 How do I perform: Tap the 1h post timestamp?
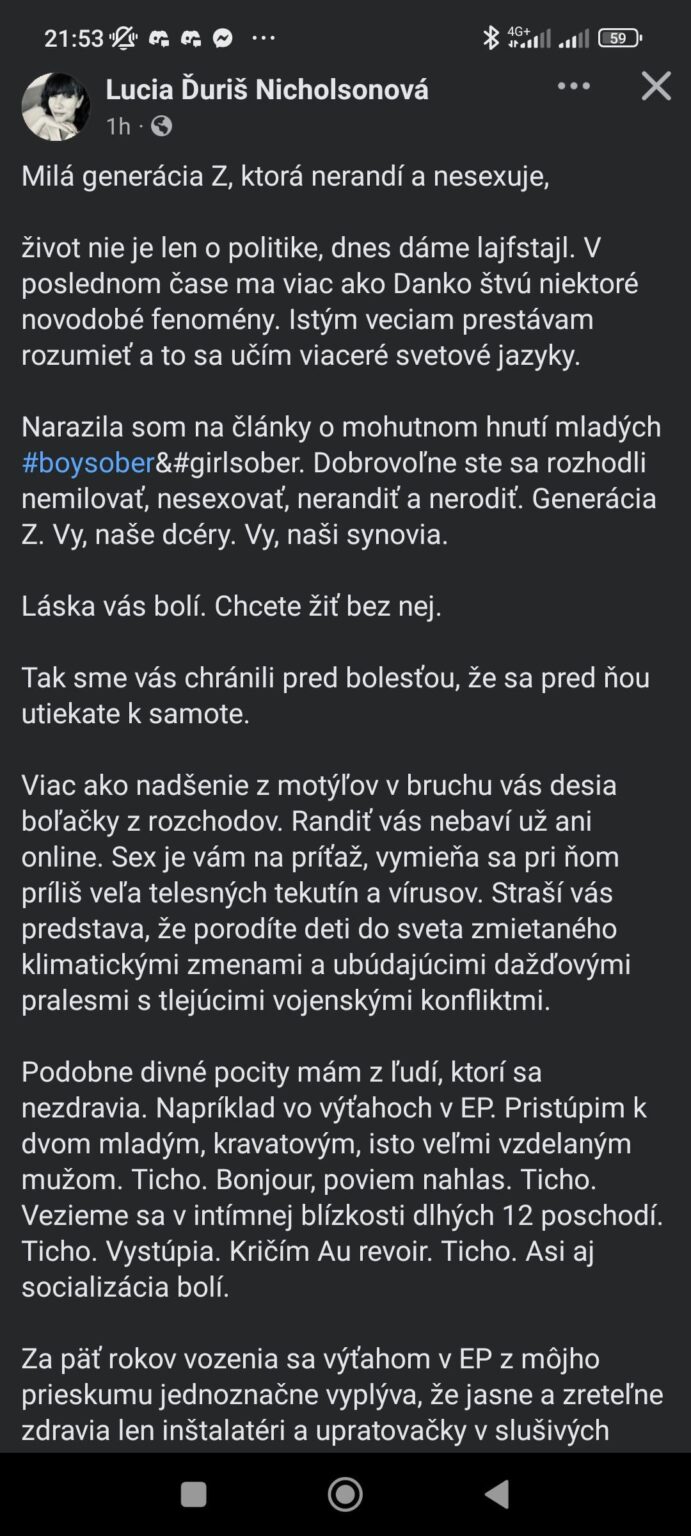click(x=118, y=126)
